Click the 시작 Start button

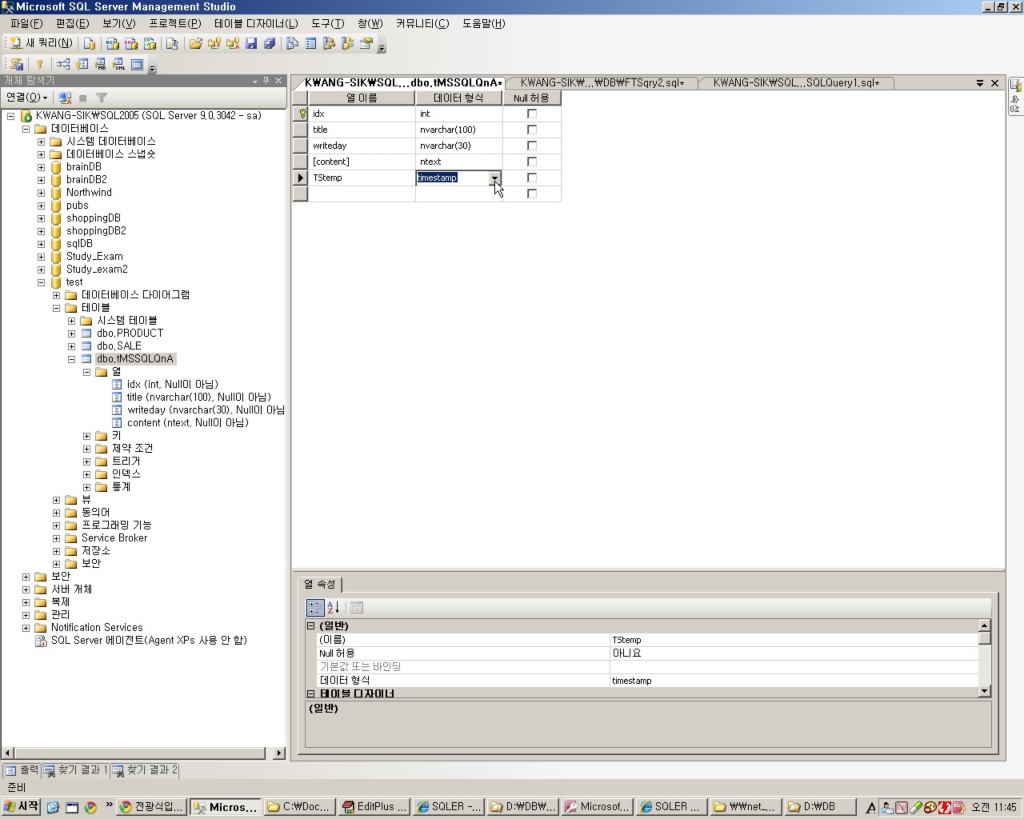pyautogui.click(x=21, y=807)
